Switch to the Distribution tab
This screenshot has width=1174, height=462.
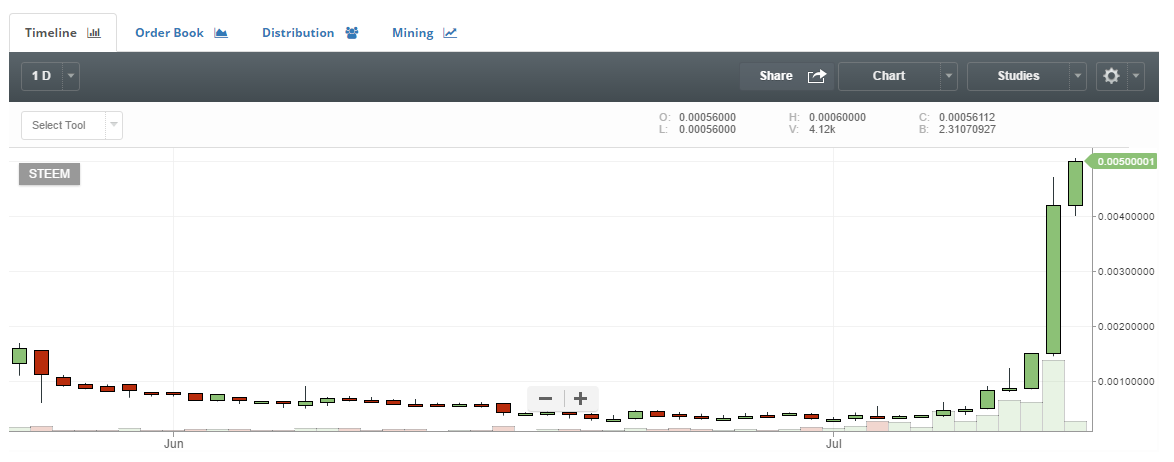coord(311,33)
